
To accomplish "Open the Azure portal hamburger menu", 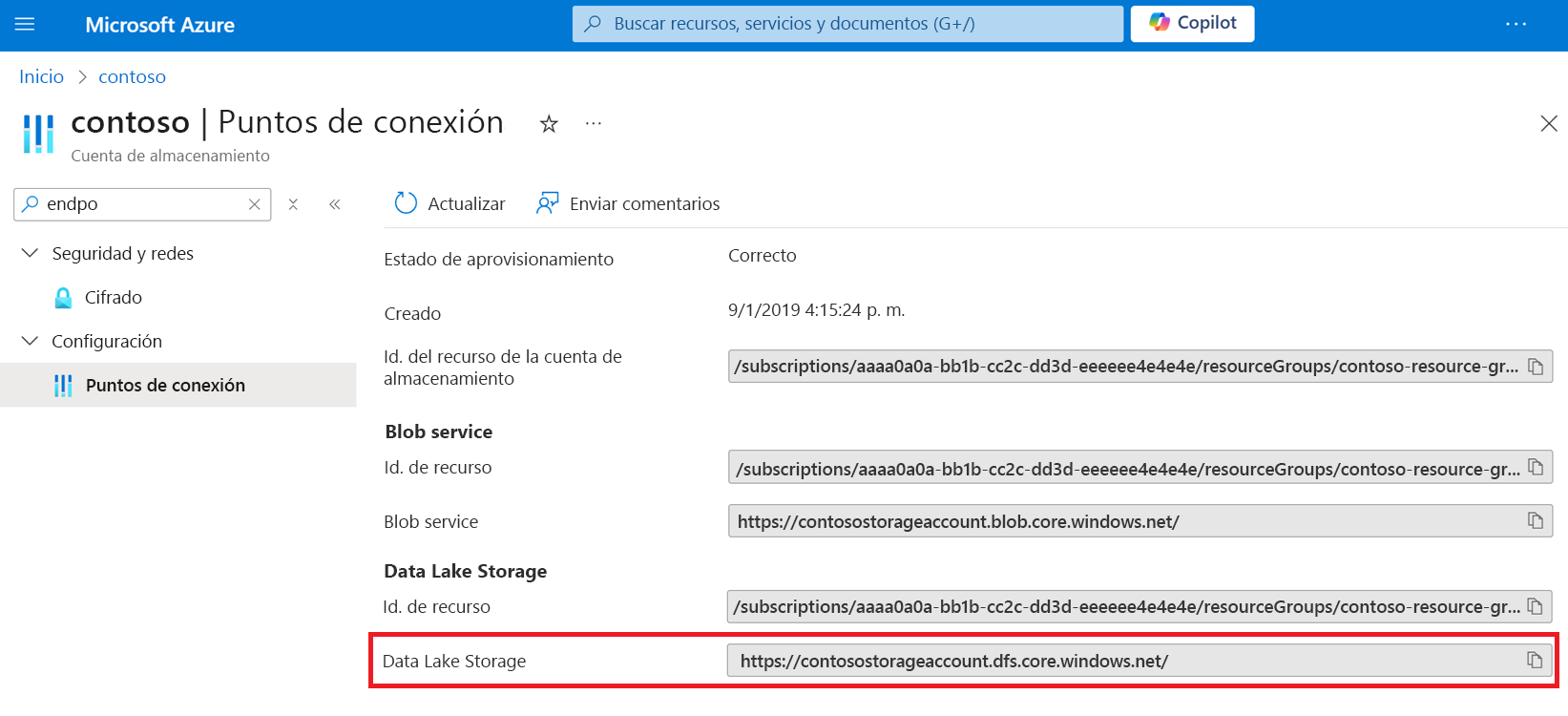I will (x=25, y=25).
